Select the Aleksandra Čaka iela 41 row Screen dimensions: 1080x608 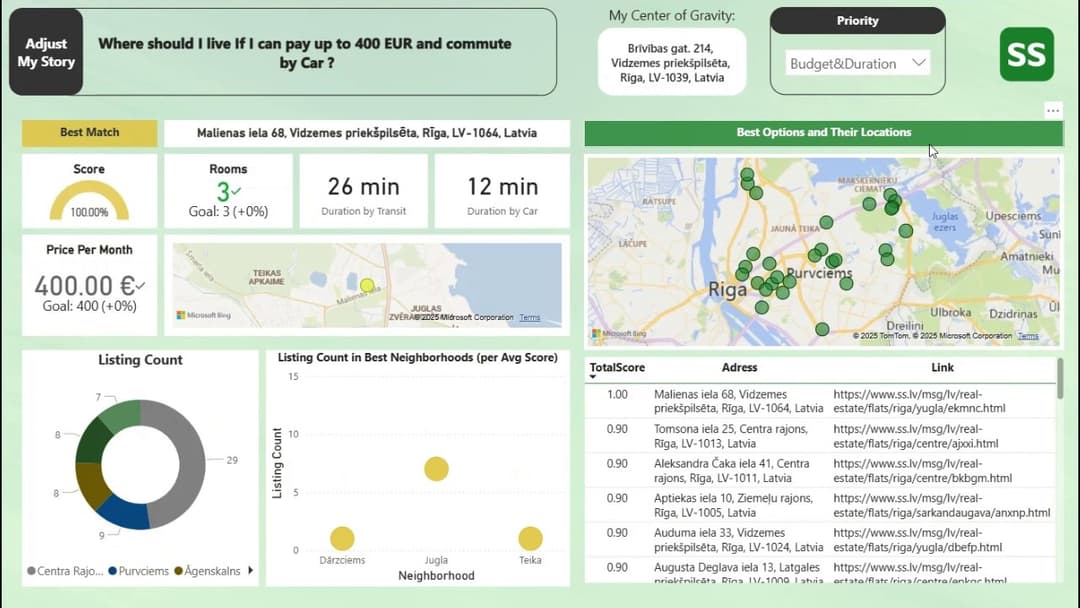coord(820,471)
